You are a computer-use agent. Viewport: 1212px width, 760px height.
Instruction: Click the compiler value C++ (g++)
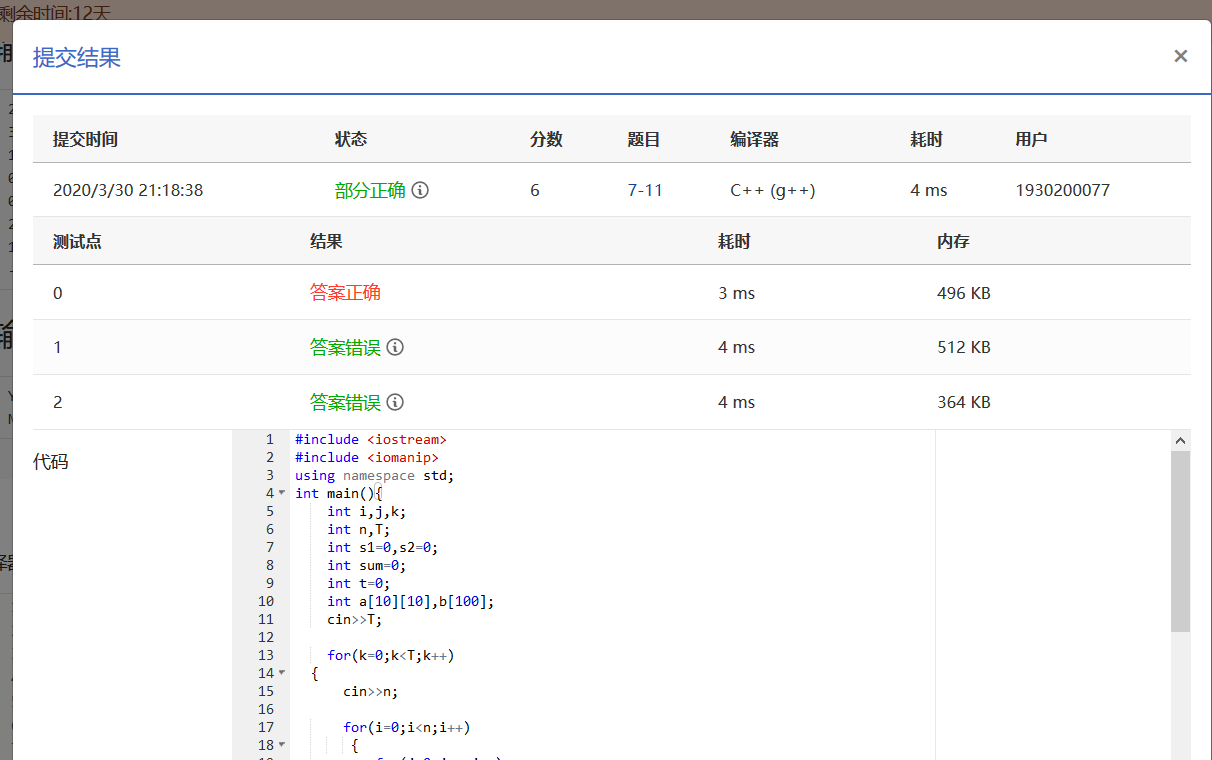click(773, 190)
